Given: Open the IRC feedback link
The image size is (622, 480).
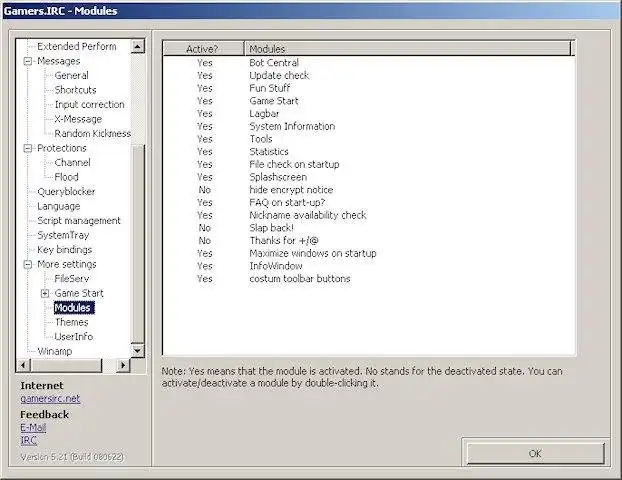Looking at the screenshot, I should coord(29,440).
